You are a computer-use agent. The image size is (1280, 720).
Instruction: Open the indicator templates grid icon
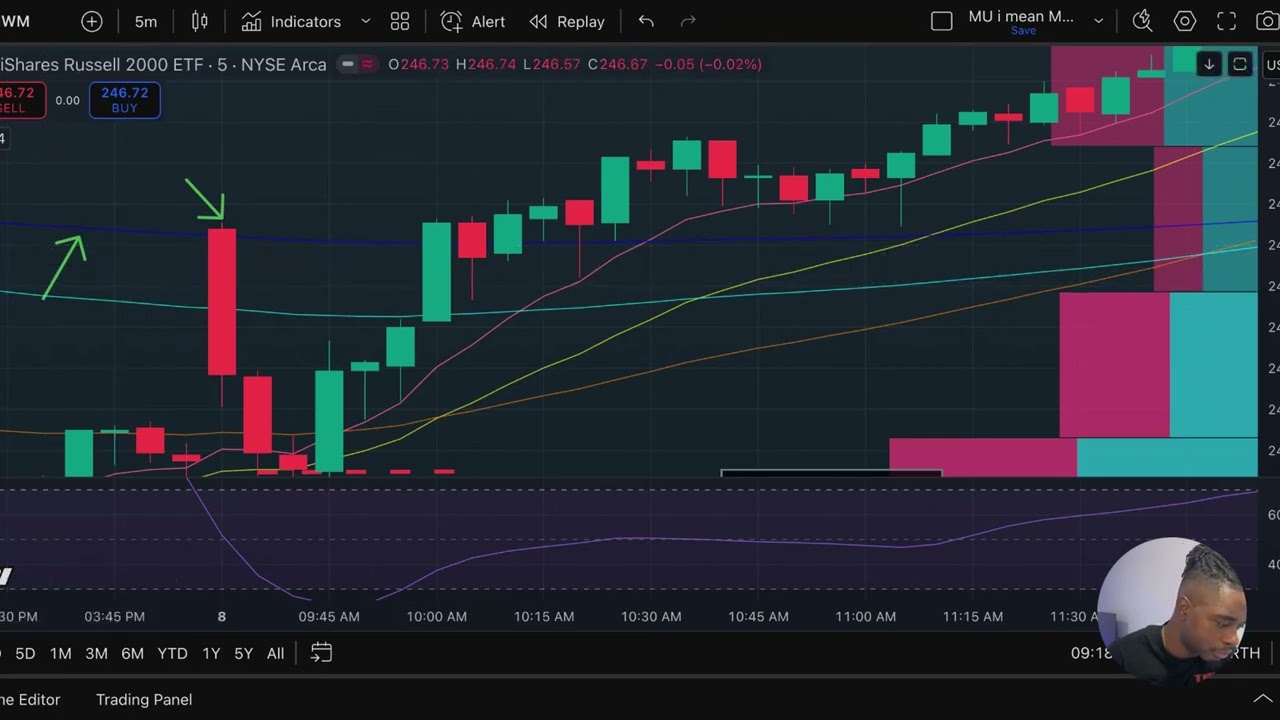coord(400,21)
